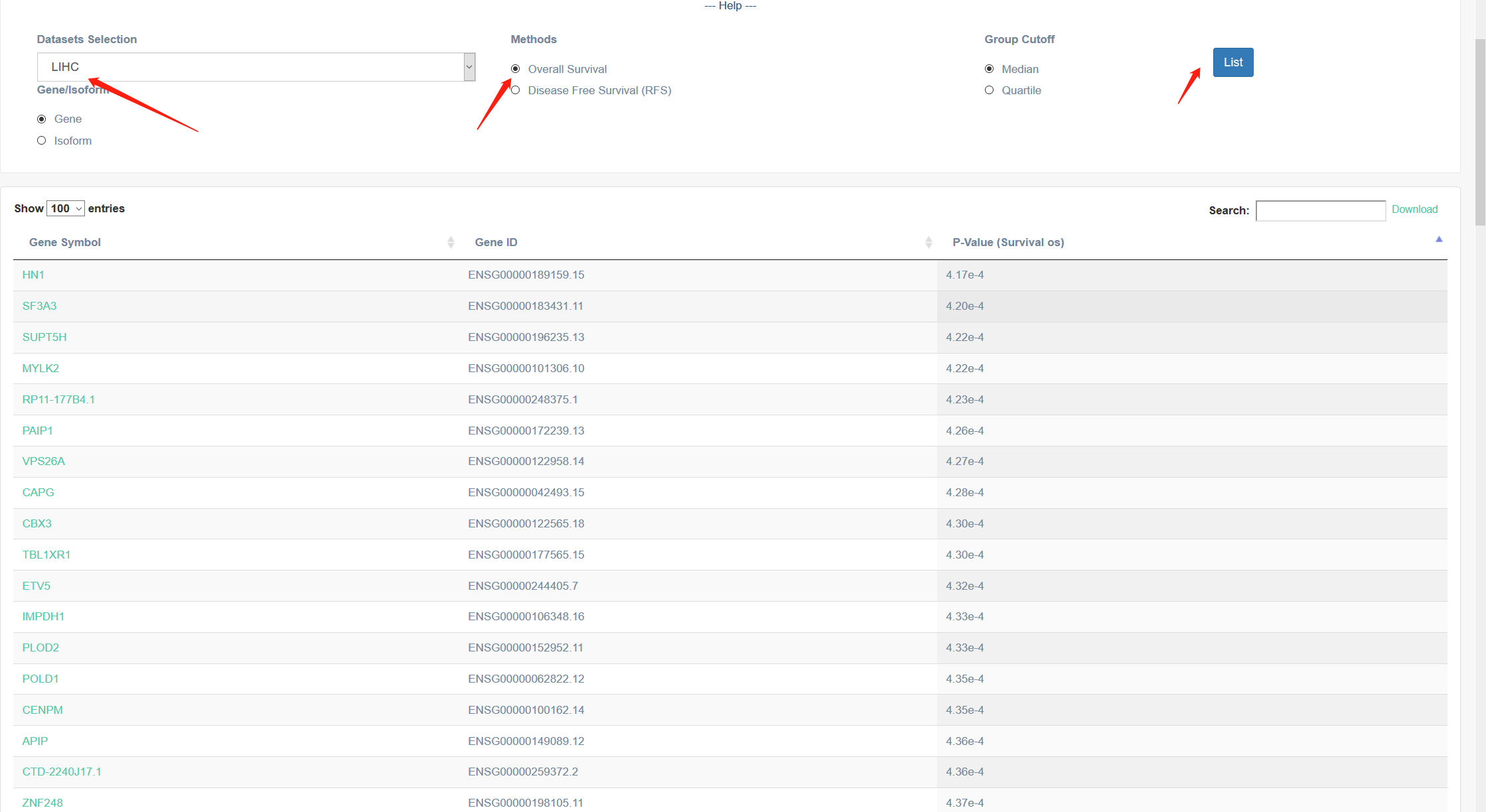Click the 4.20e-4 P-value cell
This screenshot has height=812, width=1486.
1192,306
